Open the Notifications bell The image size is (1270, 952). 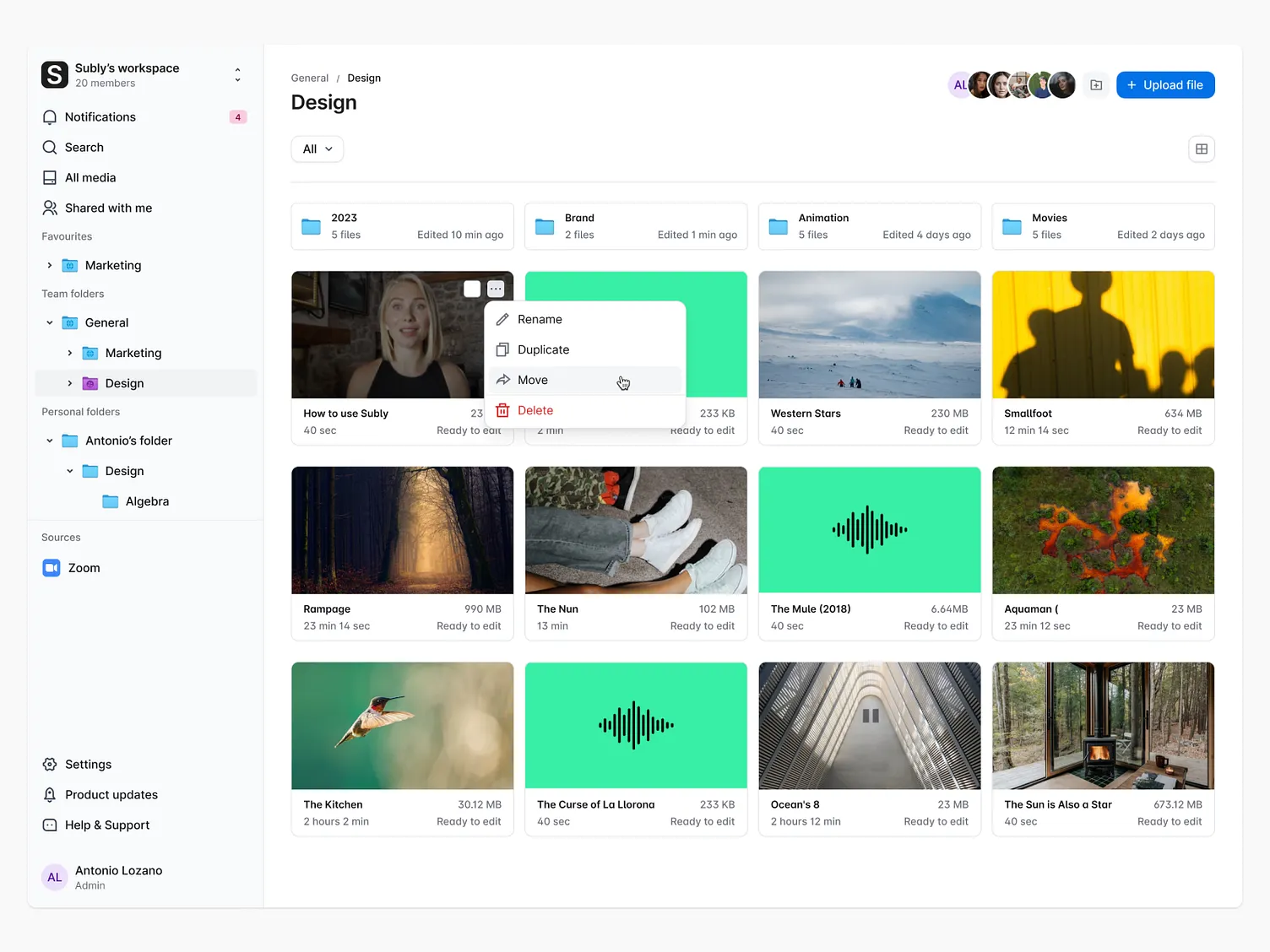[49, 116]
